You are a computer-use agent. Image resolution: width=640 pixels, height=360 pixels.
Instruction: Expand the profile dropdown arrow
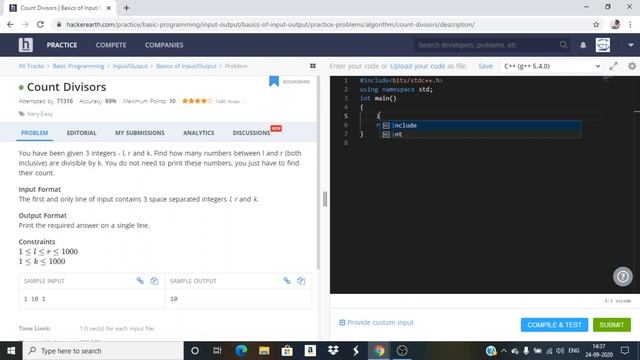point(631,45)
